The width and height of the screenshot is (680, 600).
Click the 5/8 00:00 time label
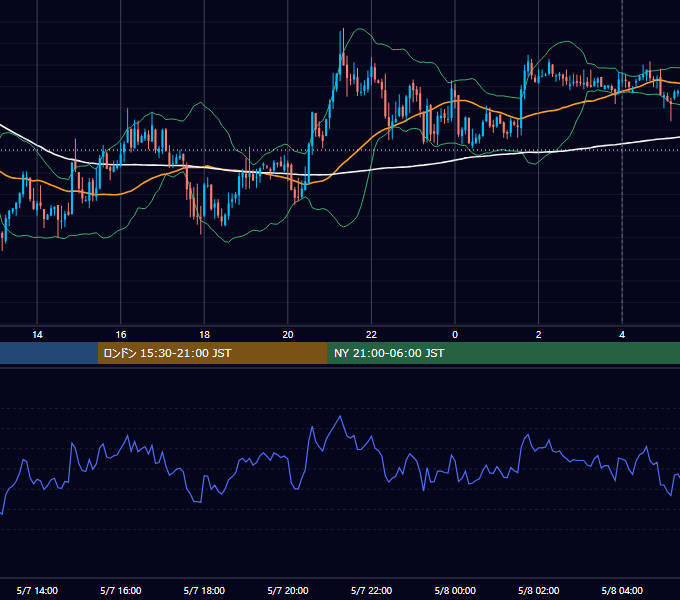455,590
